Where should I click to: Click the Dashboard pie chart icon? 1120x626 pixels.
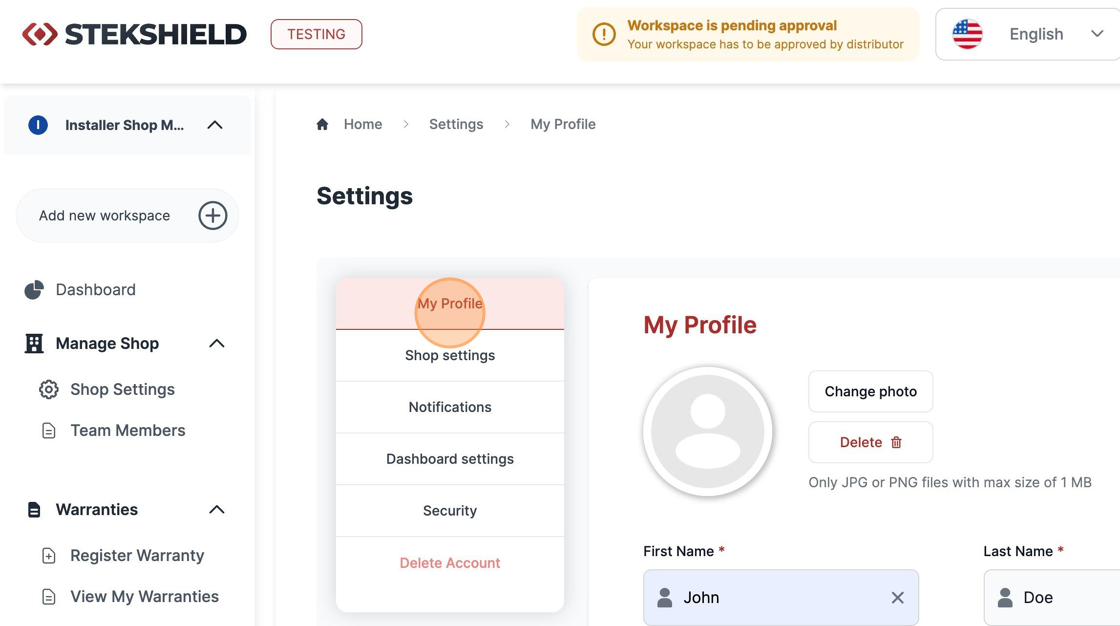click(x=34, y=289)
